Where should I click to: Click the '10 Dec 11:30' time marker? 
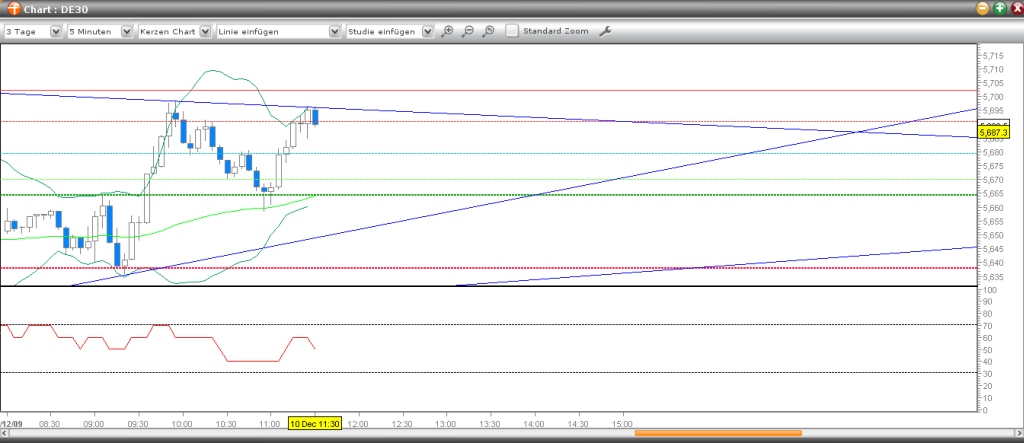316,423
